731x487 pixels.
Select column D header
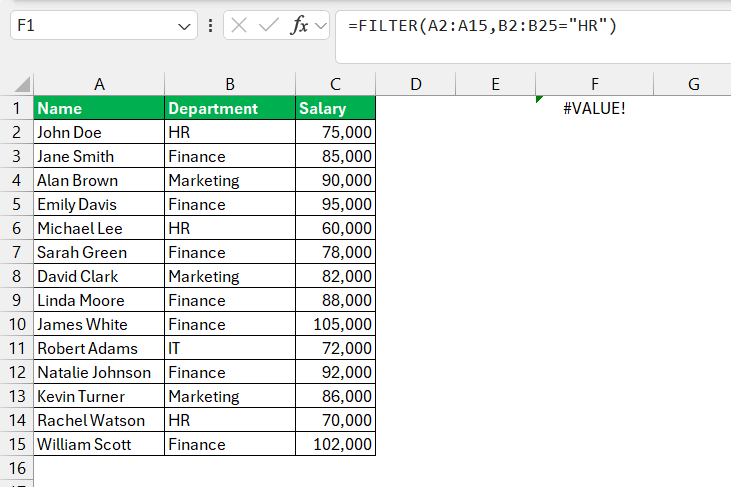click(415, 84)
